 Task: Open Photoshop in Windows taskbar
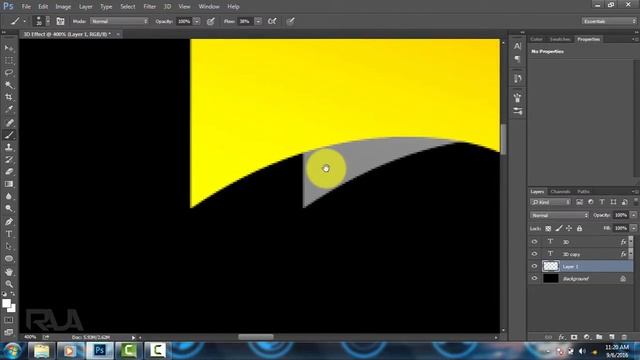tap(99, 350)
